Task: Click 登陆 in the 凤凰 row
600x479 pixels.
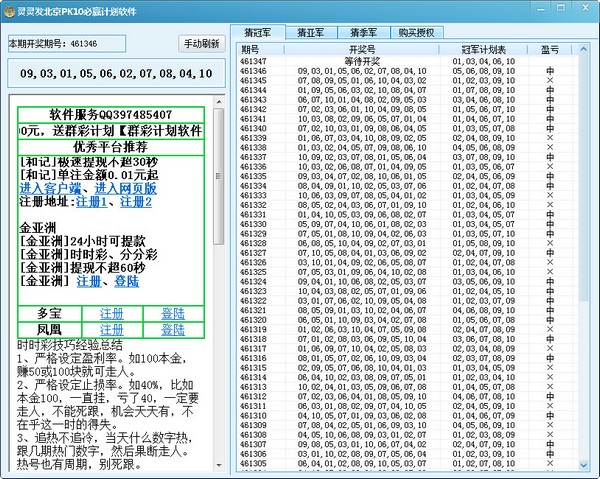Action: coord(173,329)
